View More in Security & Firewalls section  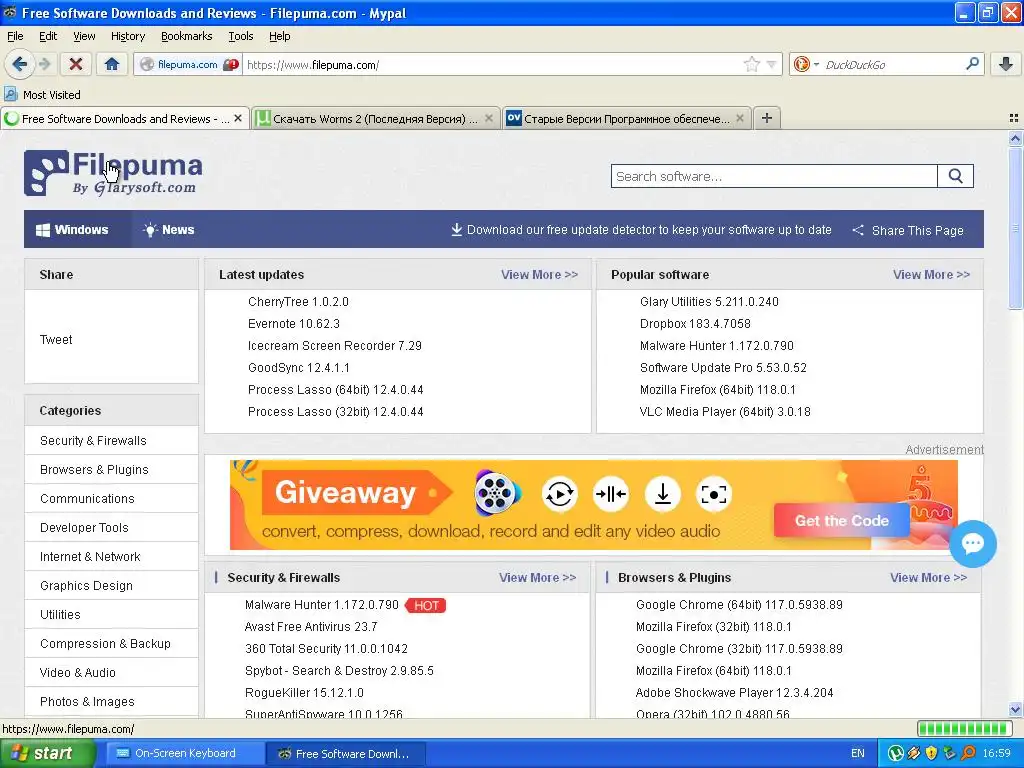pyautogui.click(x=537, y=578)
